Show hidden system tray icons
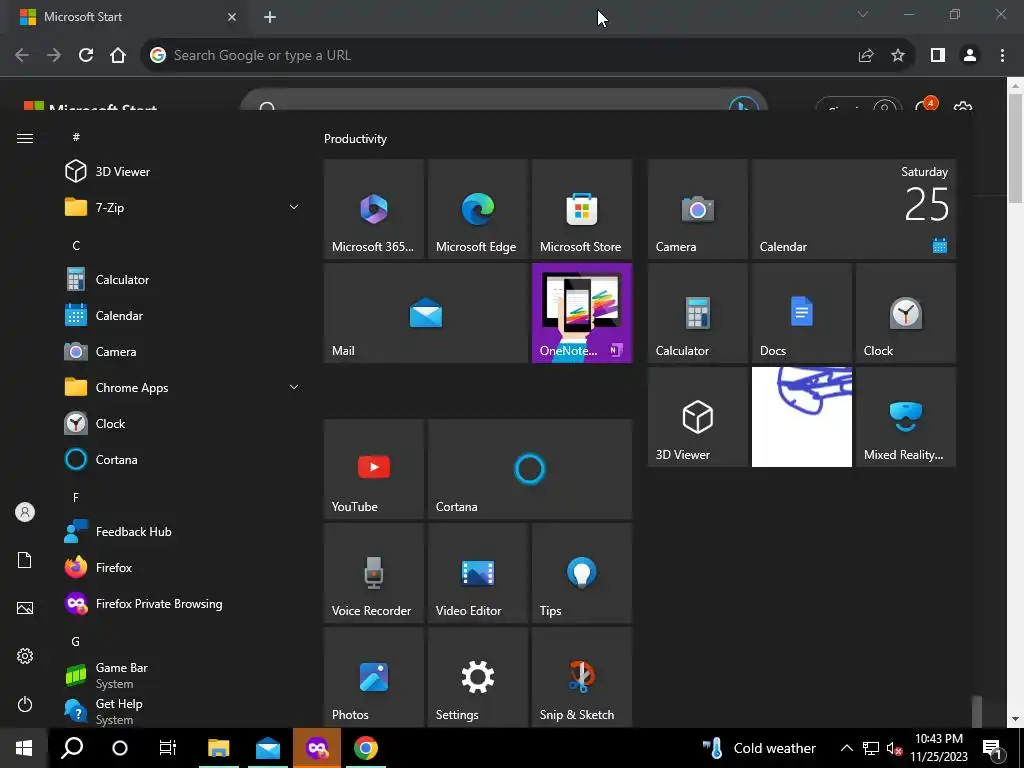 tap(846, 748)
